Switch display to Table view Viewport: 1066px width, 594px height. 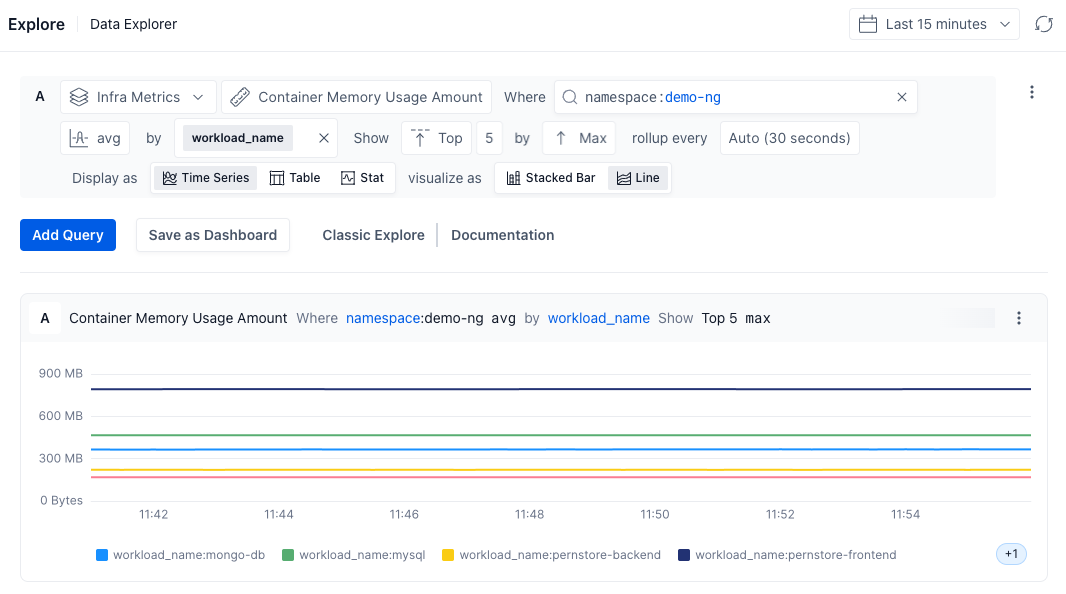pos(295,178)
